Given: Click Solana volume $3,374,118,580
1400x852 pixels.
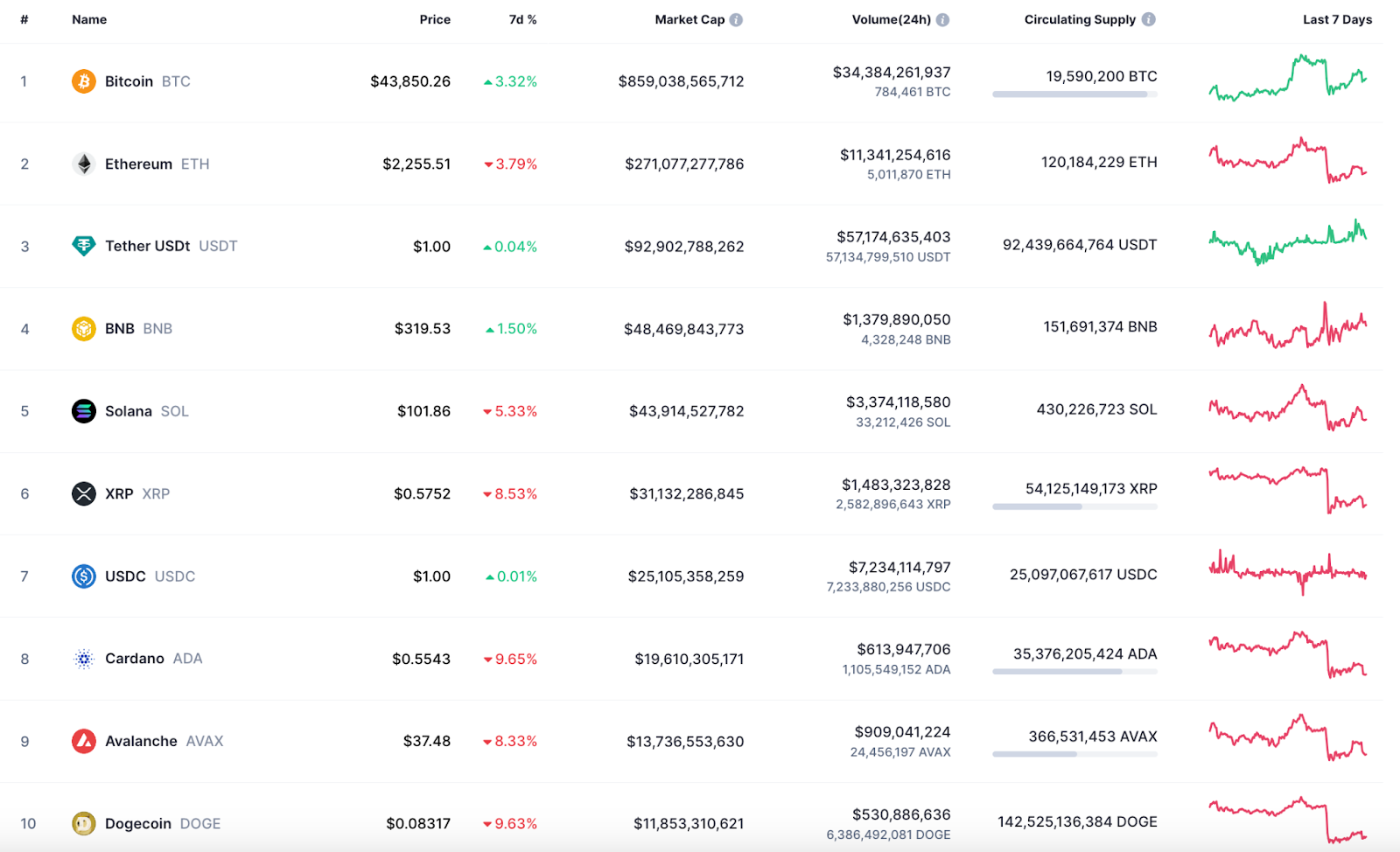Looking at the screenshot, I should click(898, 402).
